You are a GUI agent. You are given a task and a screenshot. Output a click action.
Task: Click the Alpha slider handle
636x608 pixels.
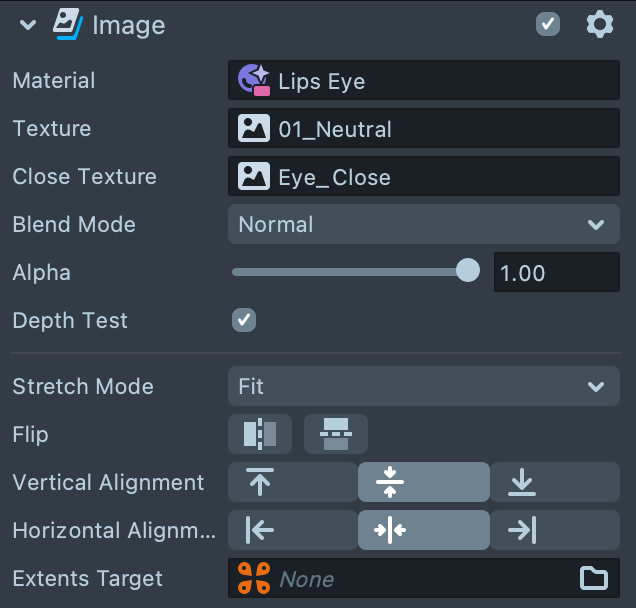coord(468,271)
